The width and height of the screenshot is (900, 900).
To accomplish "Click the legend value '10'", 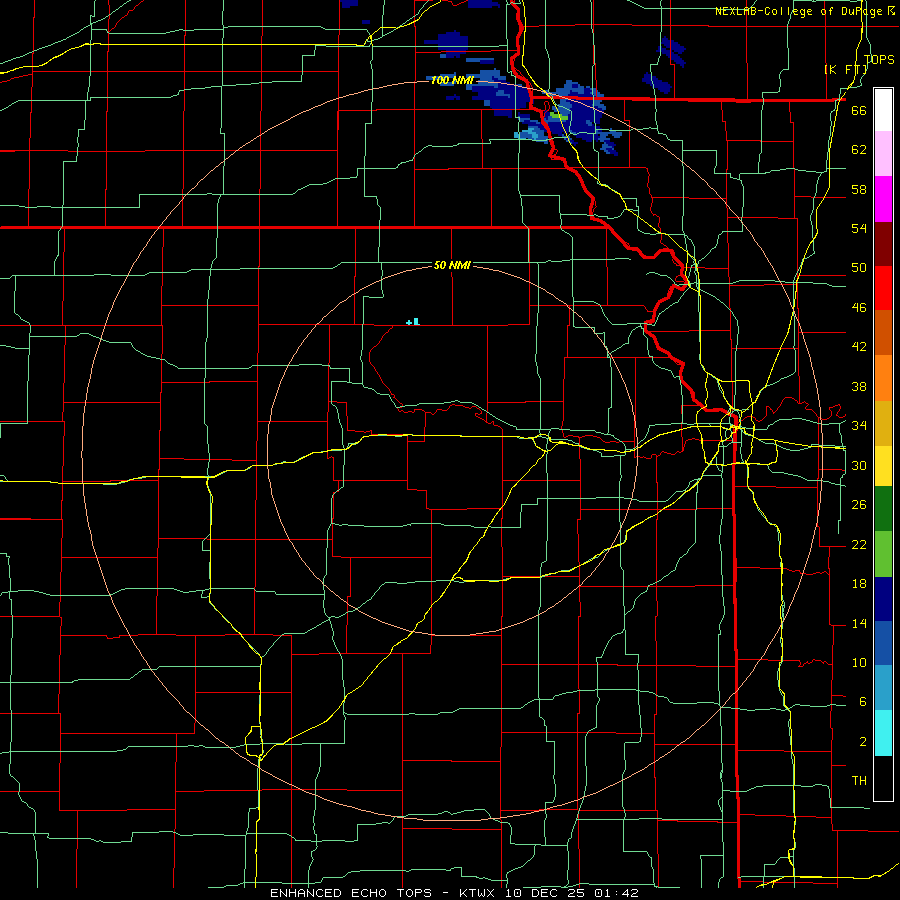I will tap(859, 663).
